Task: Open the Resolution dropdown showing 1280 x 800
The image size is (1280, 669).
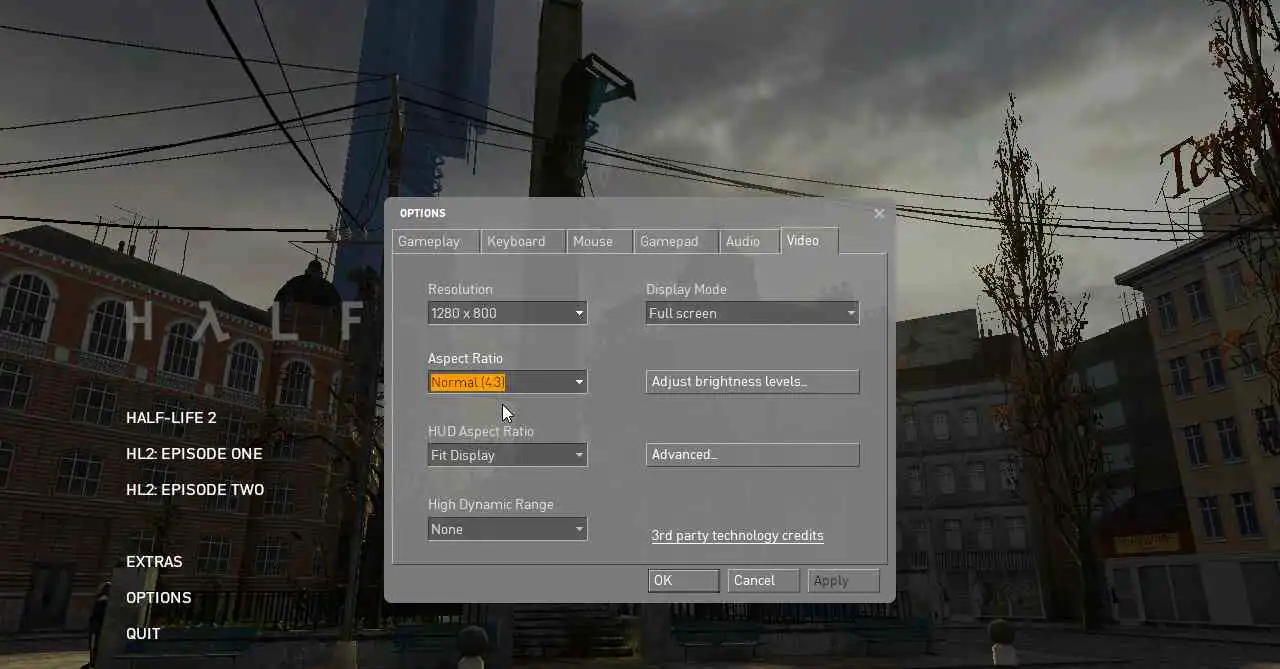Action: [507, 313]
